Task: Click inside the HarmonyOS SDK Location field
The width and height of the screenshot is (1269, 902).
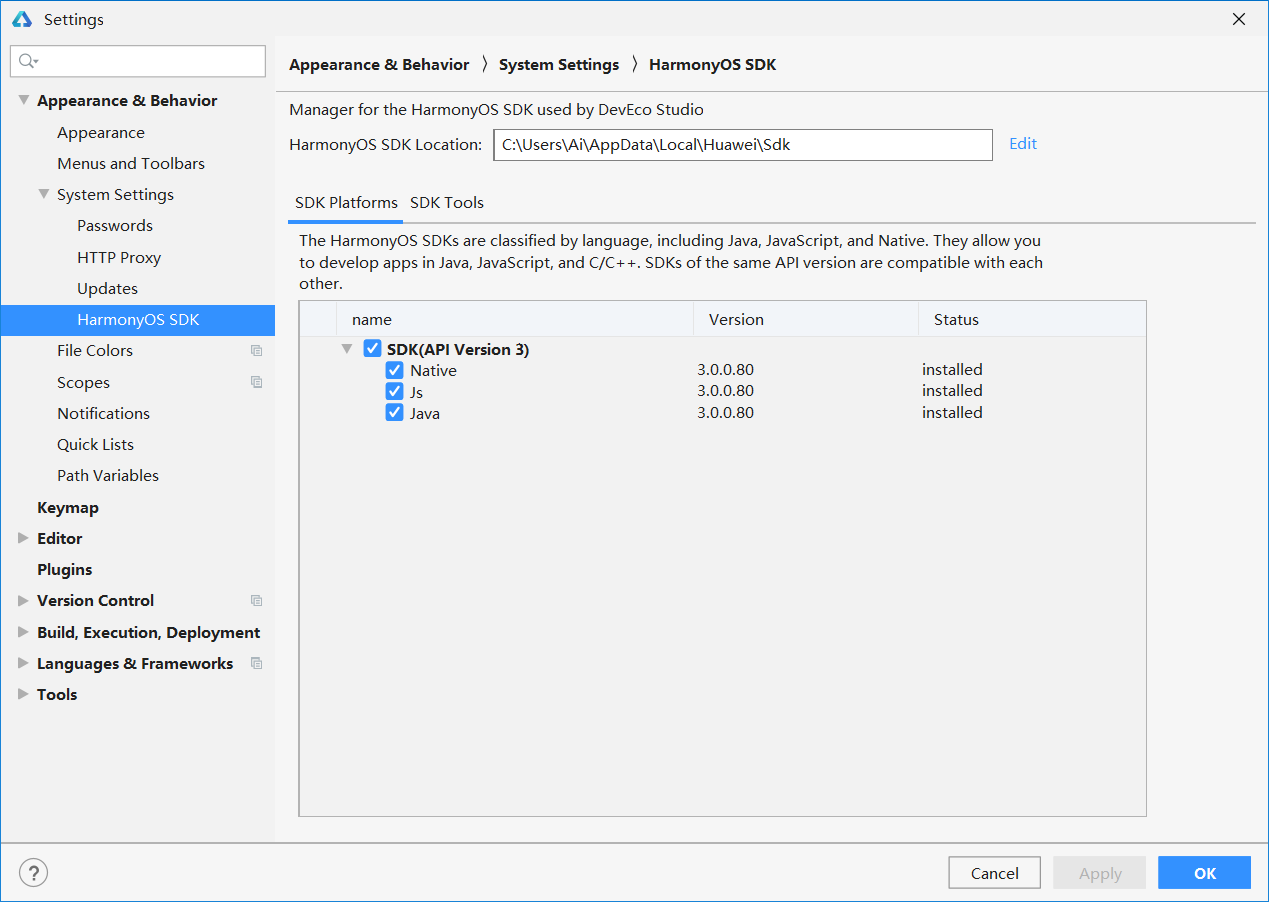Action: click(742, 144)
